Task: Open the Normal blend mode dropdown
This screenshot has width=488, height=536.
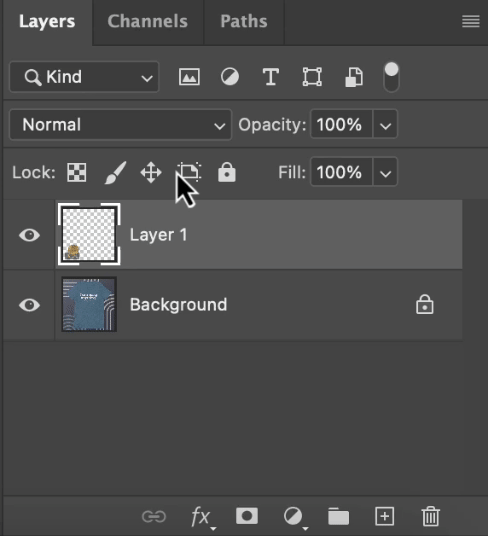Action: click(x=120, y=124)
